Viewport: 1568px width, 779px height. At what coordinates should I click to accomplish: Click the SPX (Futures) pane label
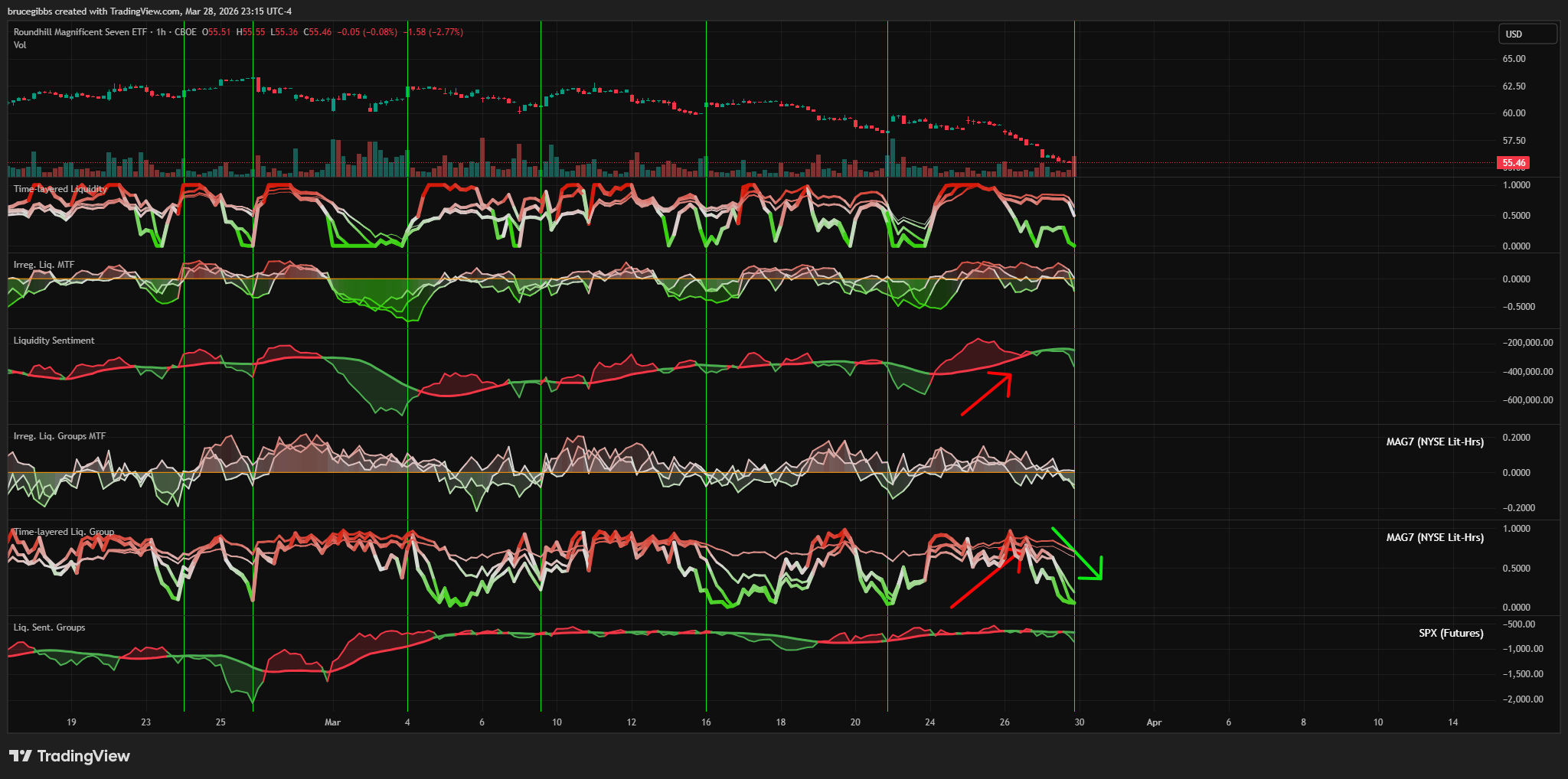coord(1450,633)
